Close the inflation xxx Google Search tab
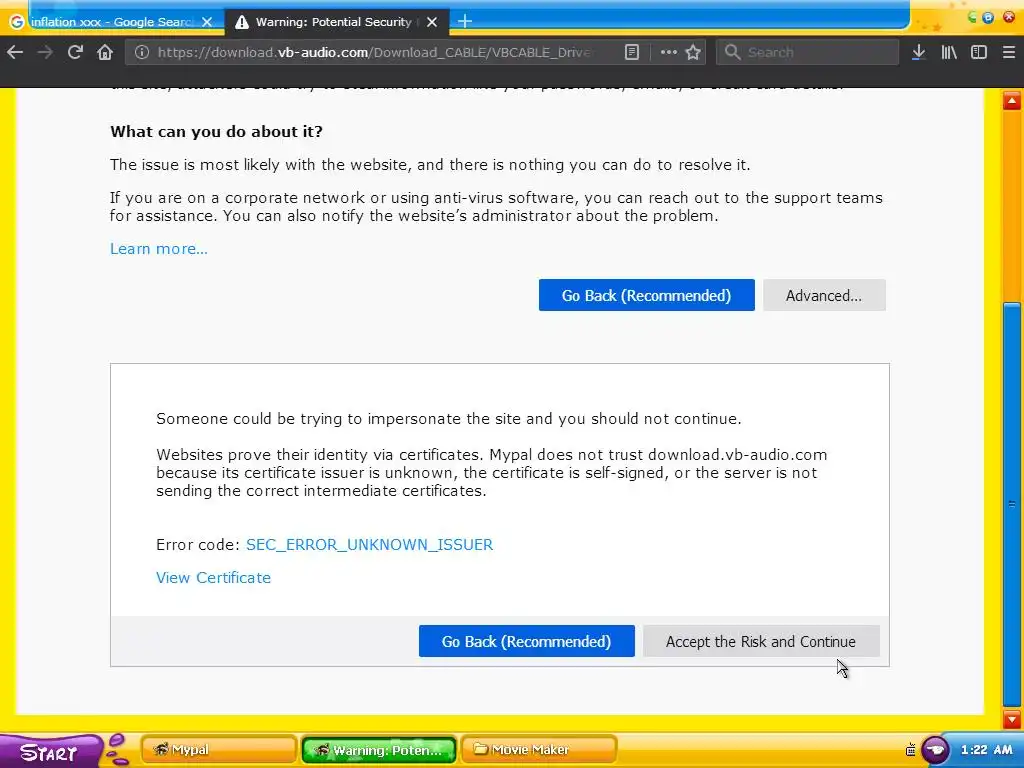 [x=207, y=22]
